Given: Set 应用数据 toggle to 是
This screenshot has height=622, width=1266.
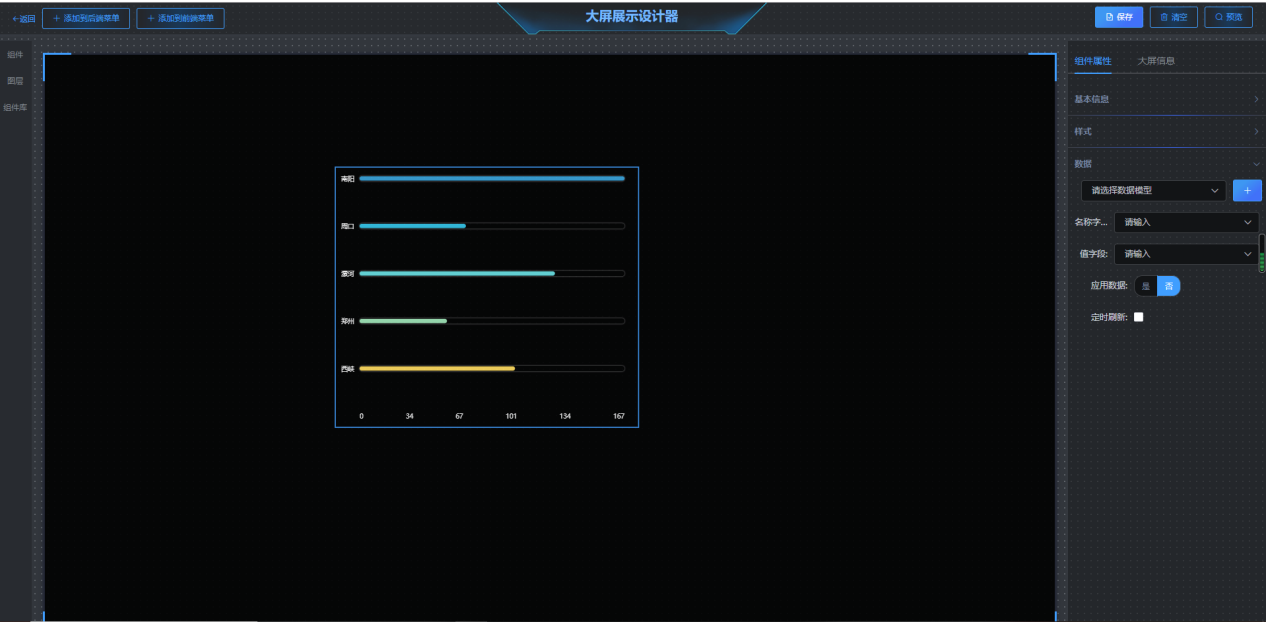Looking at the screenshot, I should 1146,286.
